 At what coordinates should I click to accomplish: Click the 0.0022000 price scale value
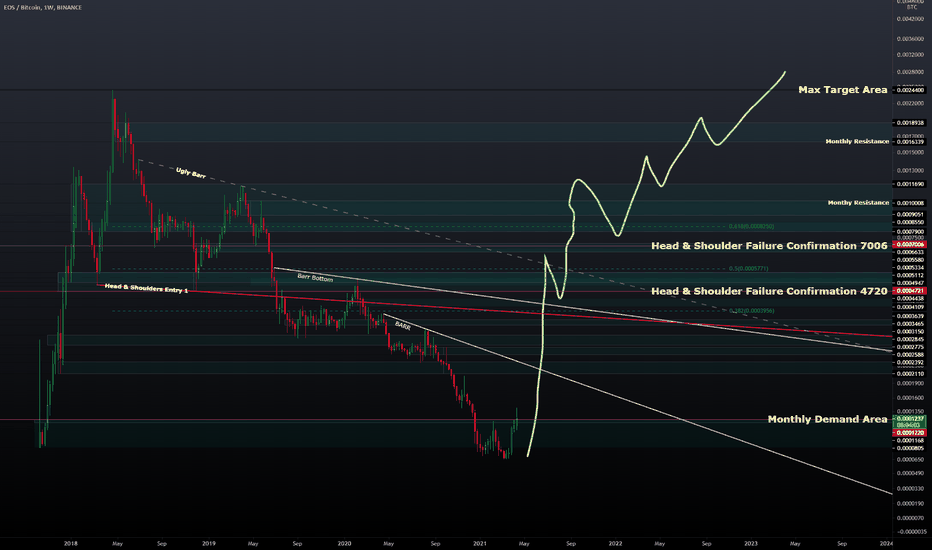pyautogui.click(x=910, y=103)
